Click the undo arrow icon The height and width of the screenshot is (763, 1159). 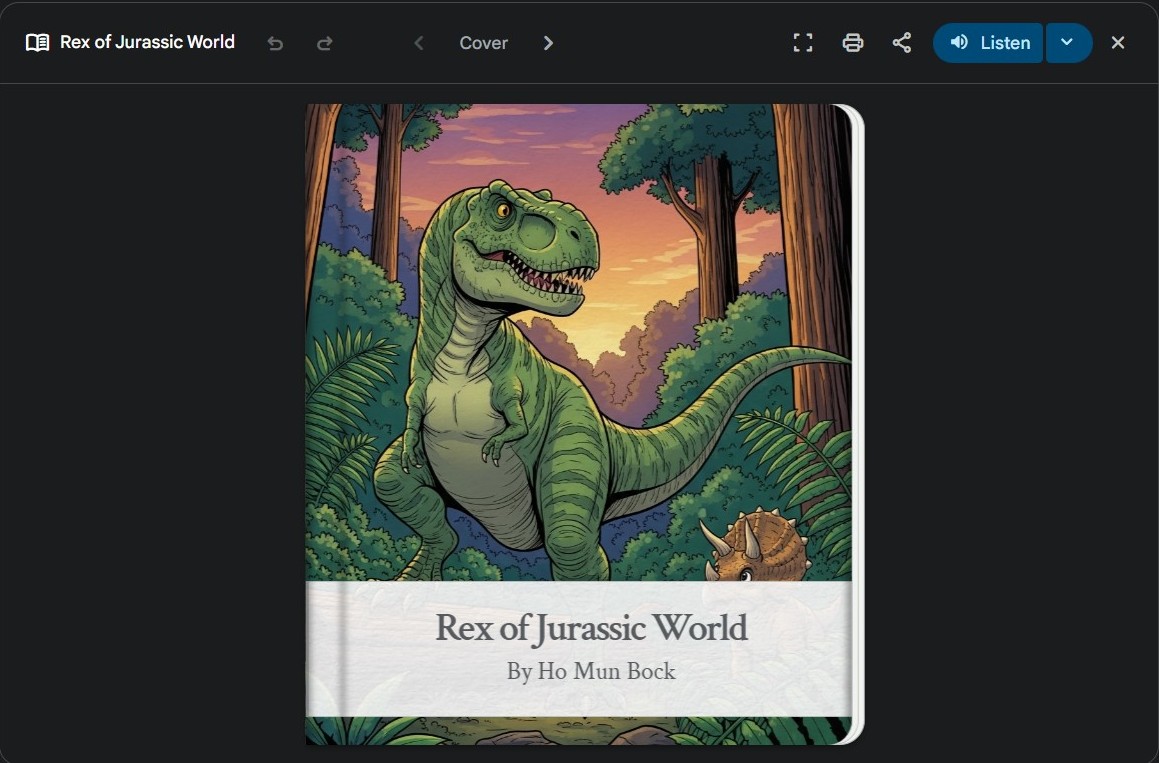coord(275,44)
